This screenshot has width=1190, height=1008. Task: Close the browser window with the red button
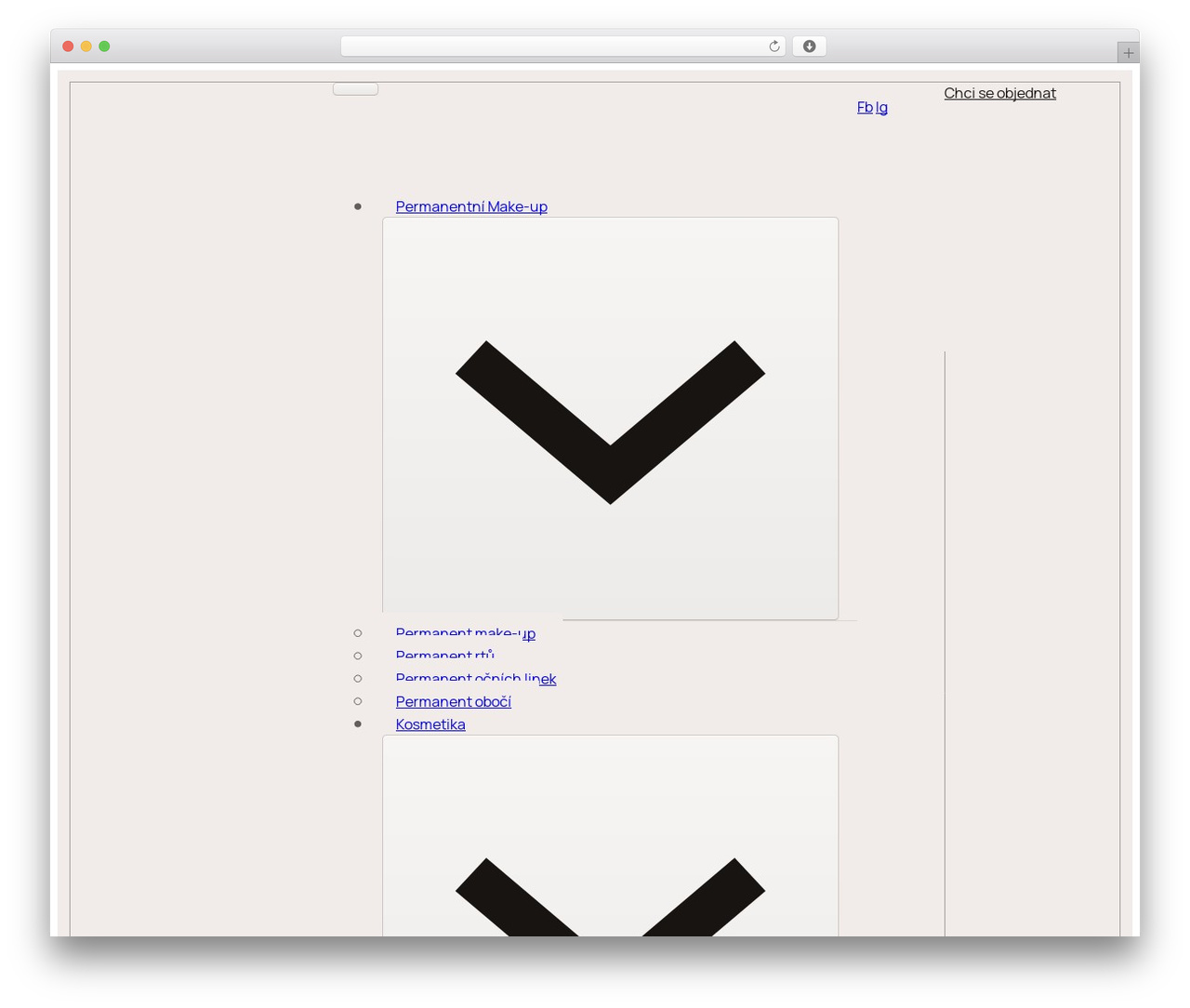point(68,46)
